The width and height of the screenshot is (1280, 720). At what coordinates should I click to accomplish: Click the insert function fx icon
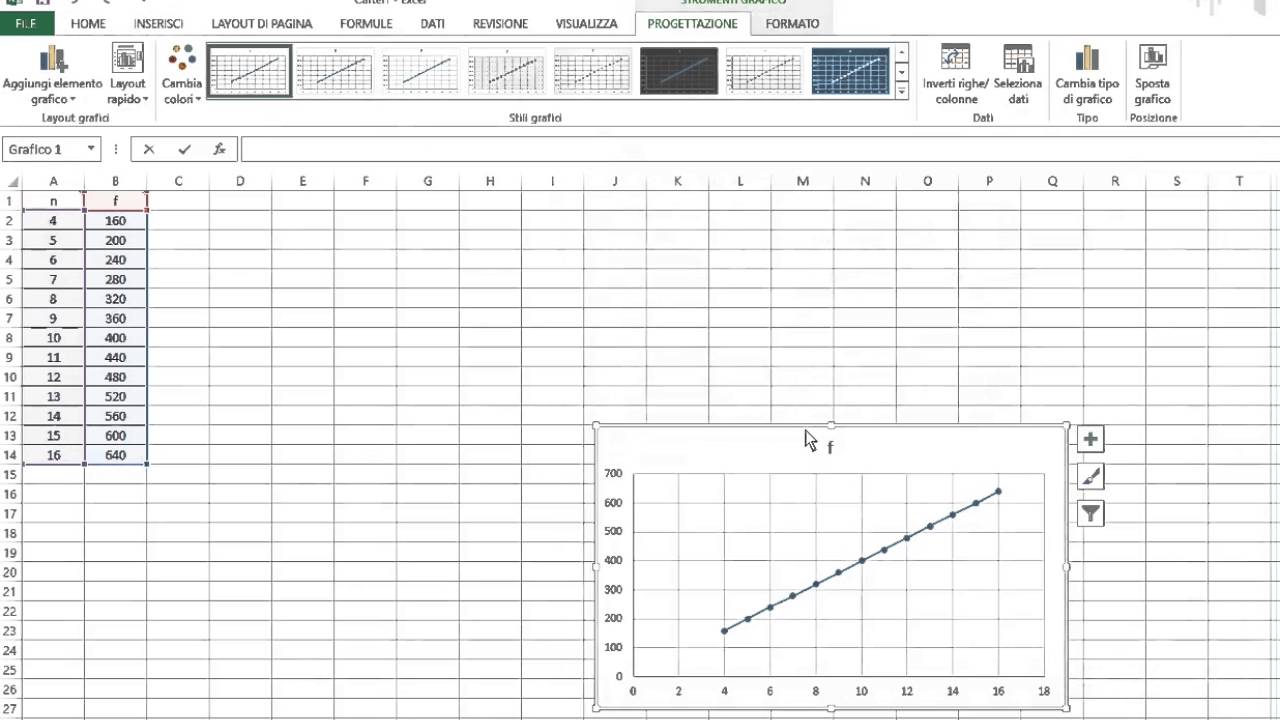click(x=219, y=149)
